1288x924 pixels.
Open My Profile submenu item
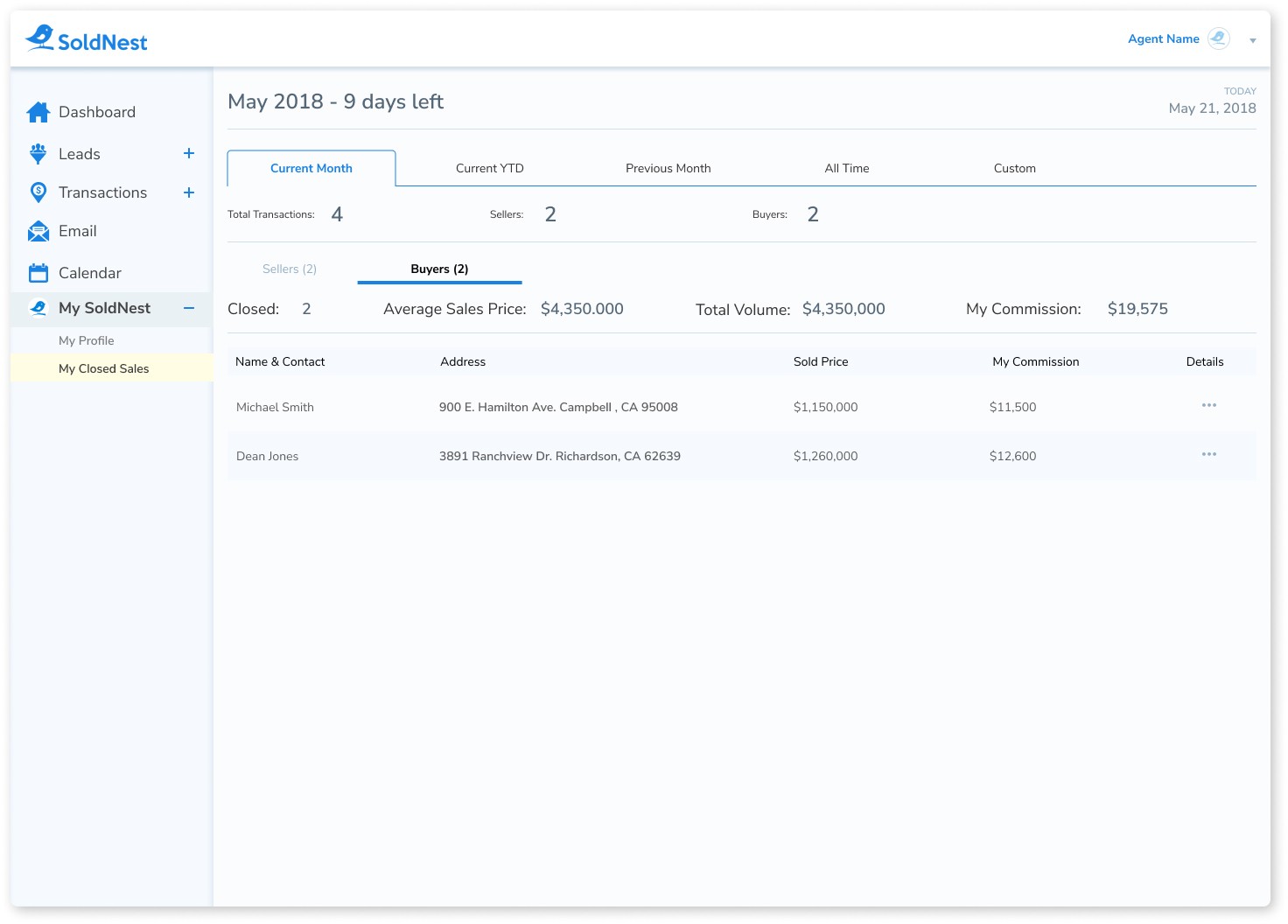point(87,340)
